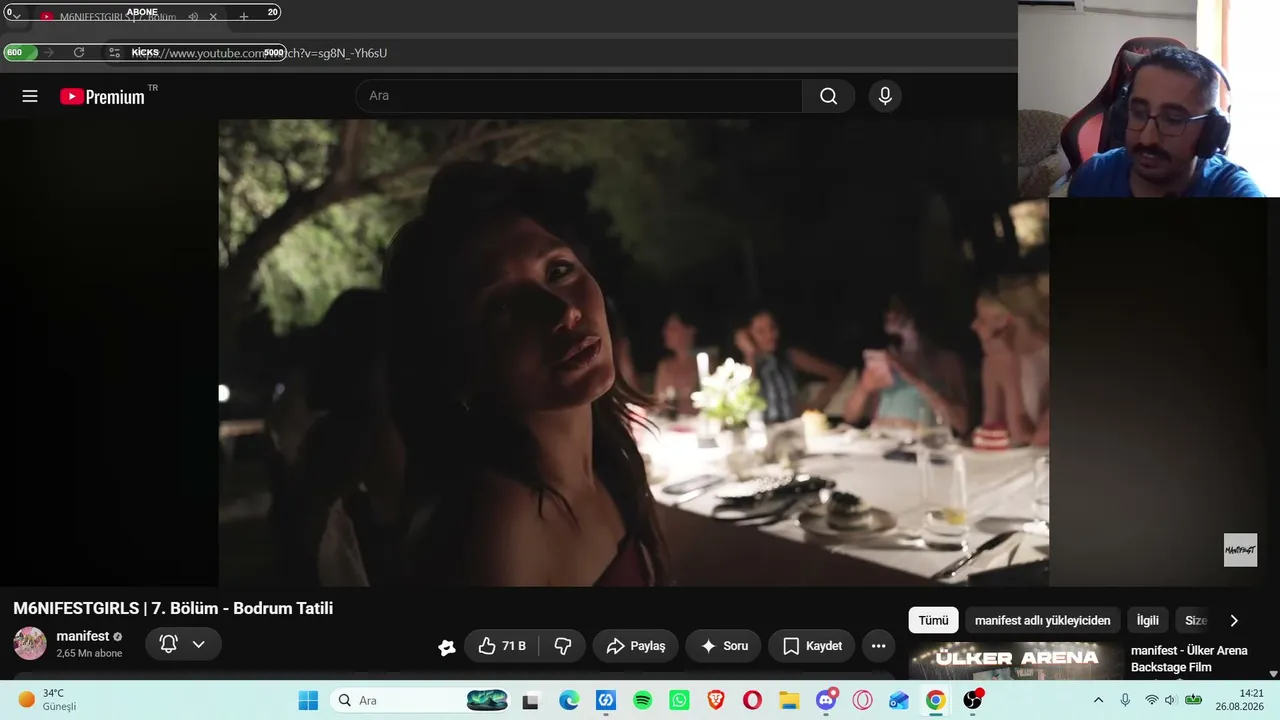This screenshot has width=1280, height=720.
Task: Open Spotify from the taskbar
Action: [x=643, y=700]
